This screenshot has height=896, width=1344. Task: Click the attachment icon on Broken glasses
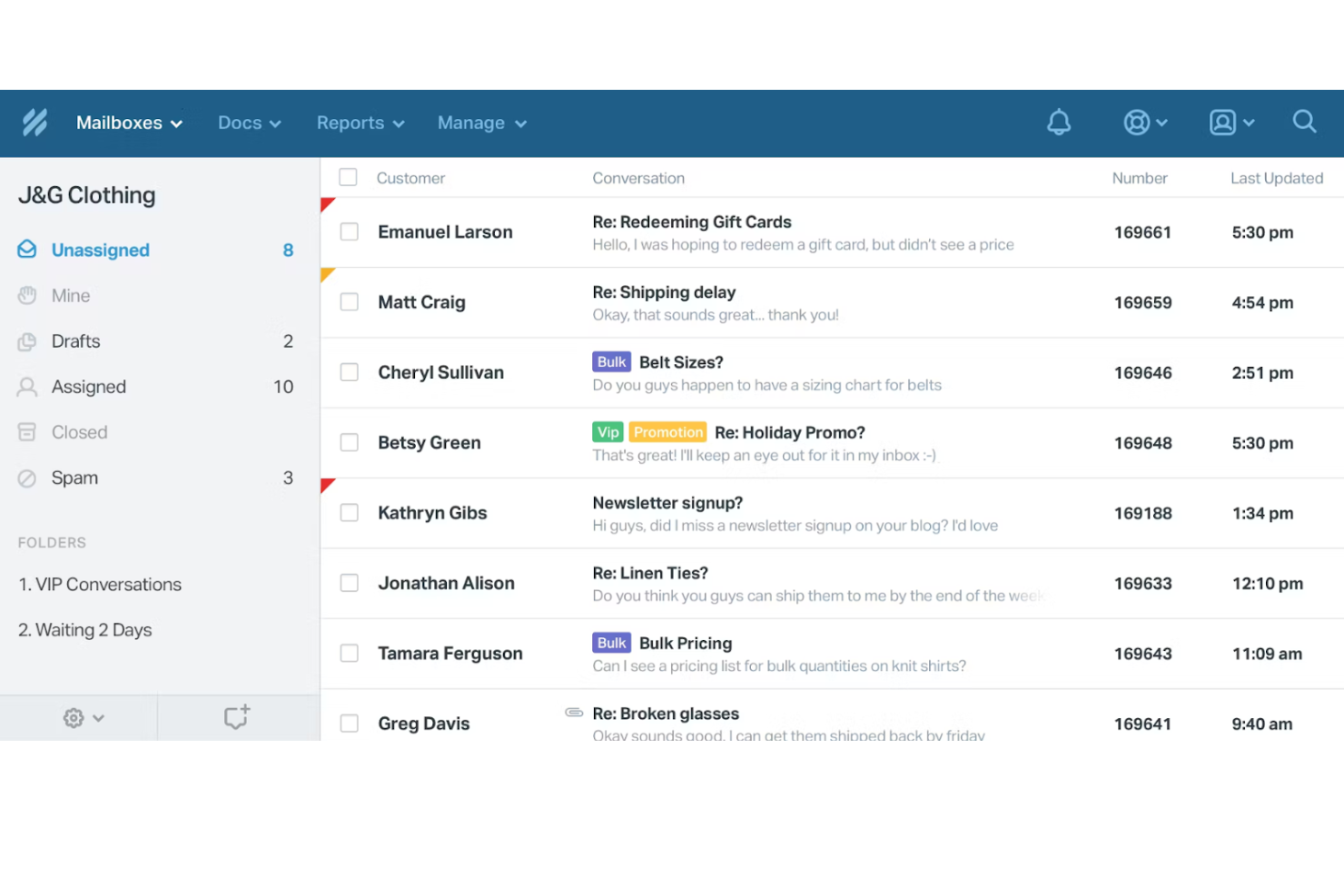tap(574, 714)
